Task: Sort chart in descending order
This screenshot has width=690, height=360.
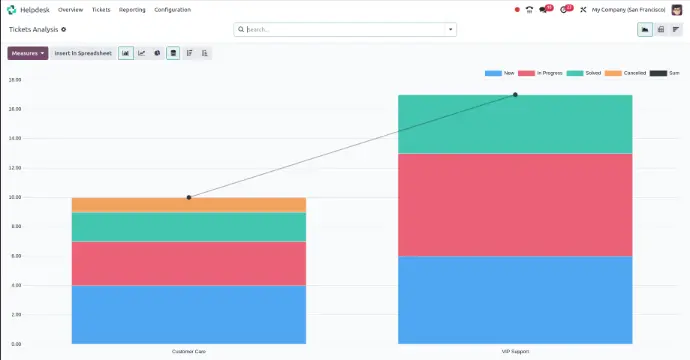Action: coord(189,53)
